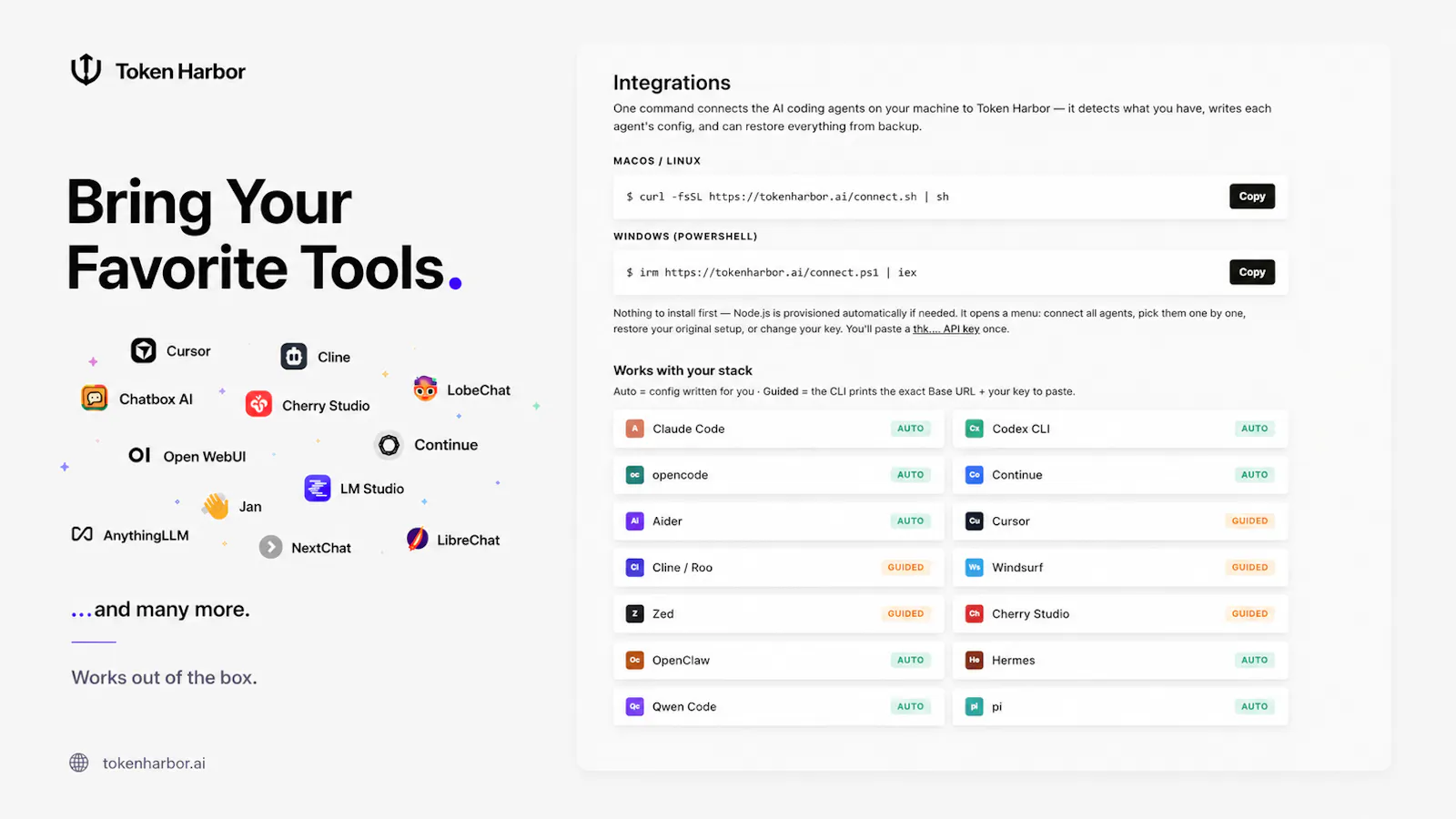
Task: Click the Token Harbor anchor logo
Action: tap(86, 69)
